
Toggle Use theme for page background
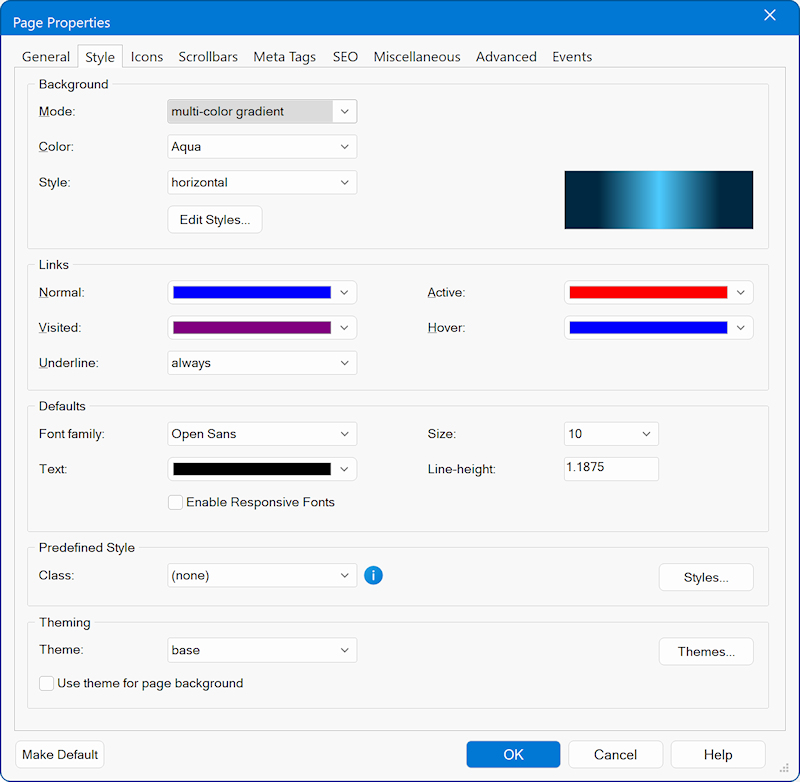click(x=47, y=683)
